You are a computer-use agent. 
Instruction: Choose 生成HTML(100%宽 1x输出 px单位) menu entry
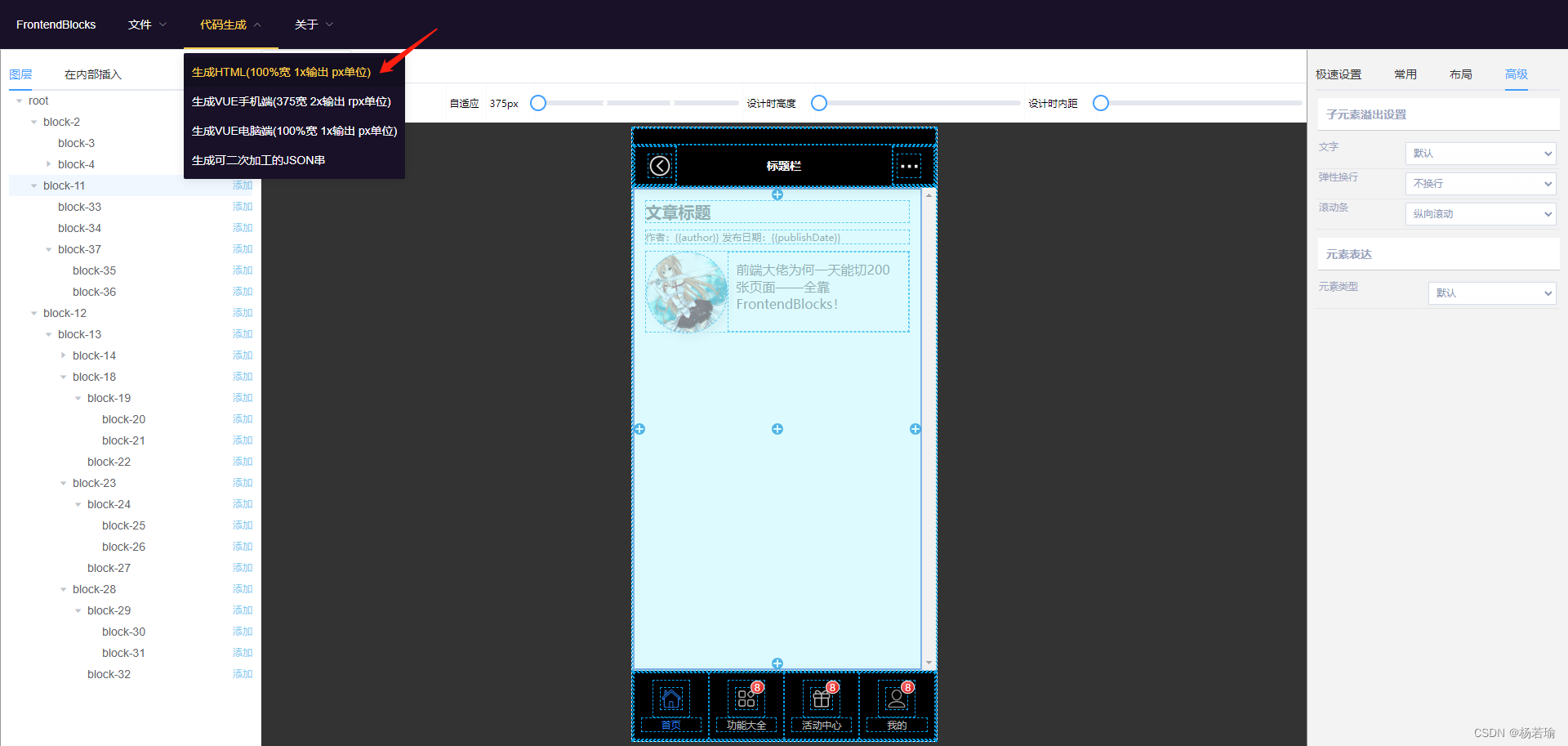tap(281, 72)
